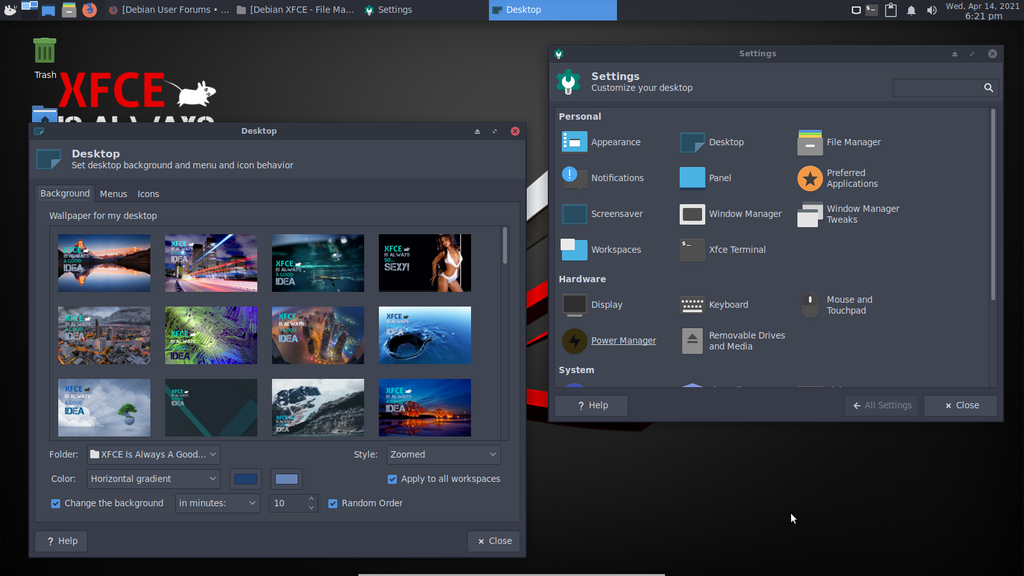
Task: Open the Color dropdown showing Horizontal gradient
Action: point(153,479)
